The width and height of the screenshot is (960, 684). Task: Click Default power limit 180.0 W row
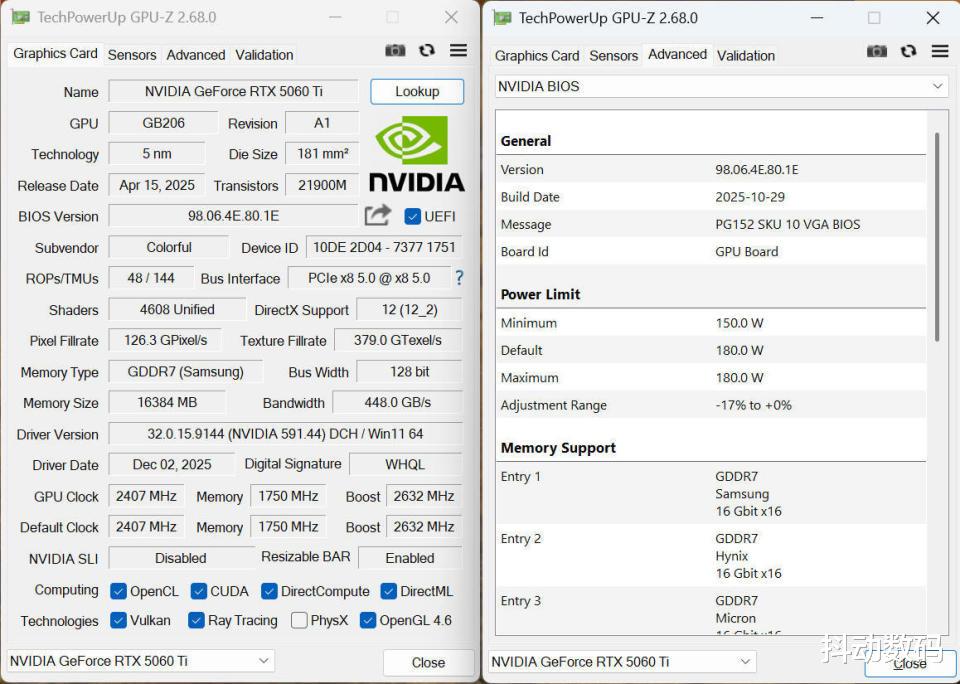click(711, 350)
